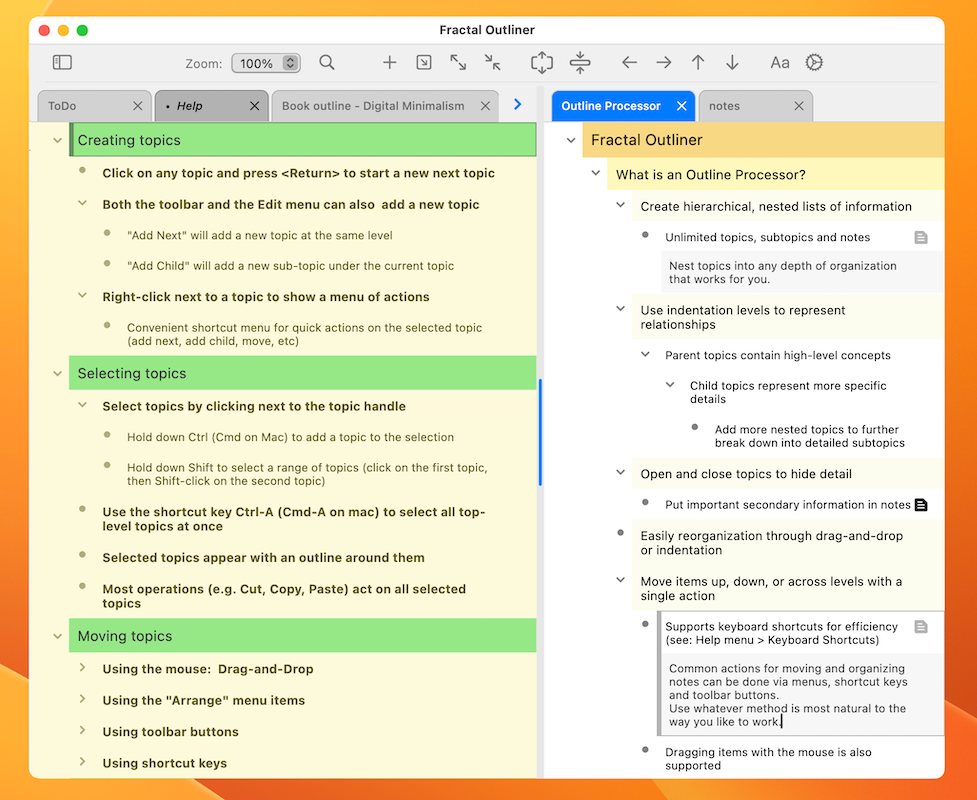The width and height of the screenshot is (977, 800).
Task: Move topic down with down arrow
Action: pos(732,63)
